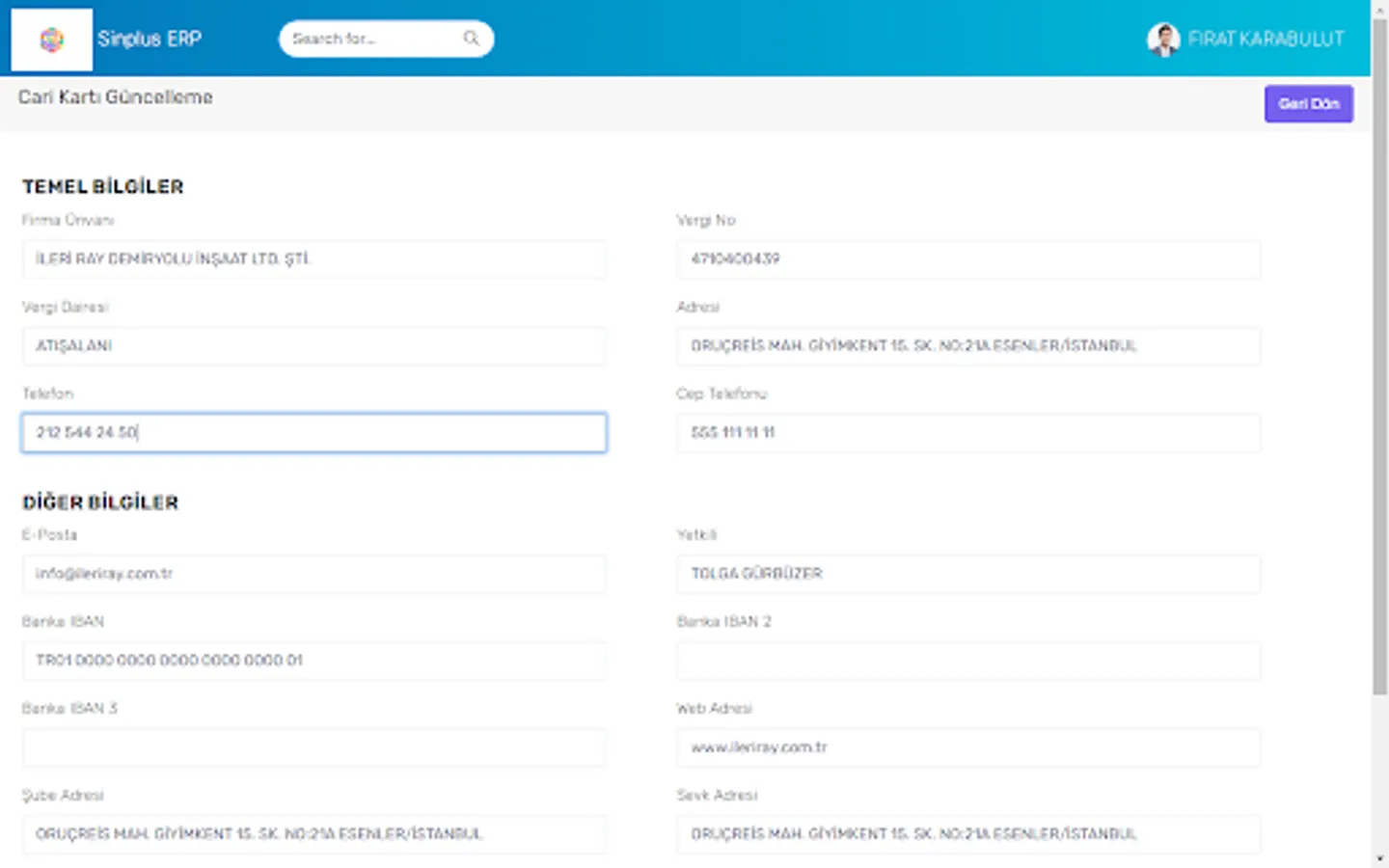Click the Cep Telefonu label
Image resolution: width=1389 pixels, height=868 pixels.
(722, 393)
